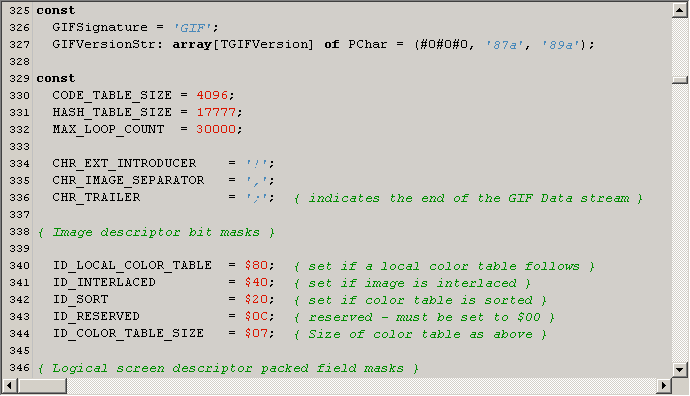Click line number 328 in gutter
The width and height of the screenshot is (690, 396).
(x=19, y=62)
